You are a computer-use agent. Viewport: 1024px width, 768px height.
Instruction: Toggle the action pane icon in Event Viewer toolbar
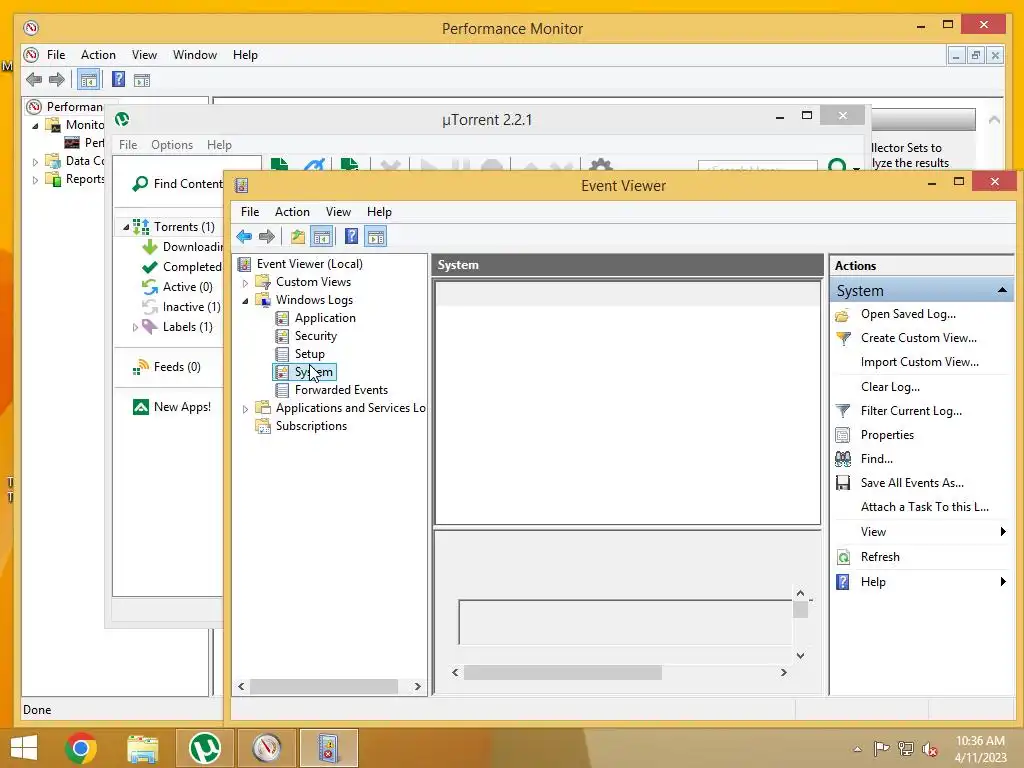coord(376,236)
